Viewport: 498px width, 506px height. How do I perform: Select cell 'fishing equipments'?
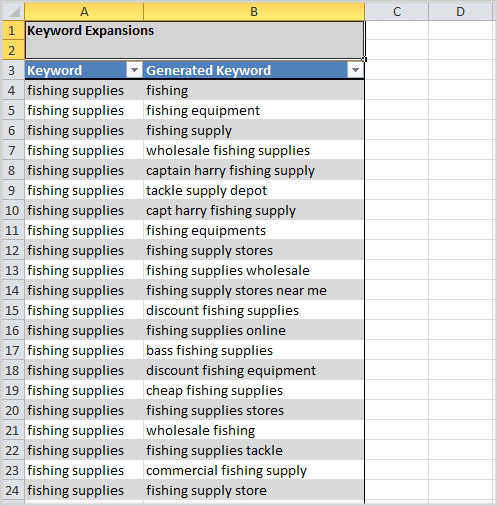coord(254,230)
